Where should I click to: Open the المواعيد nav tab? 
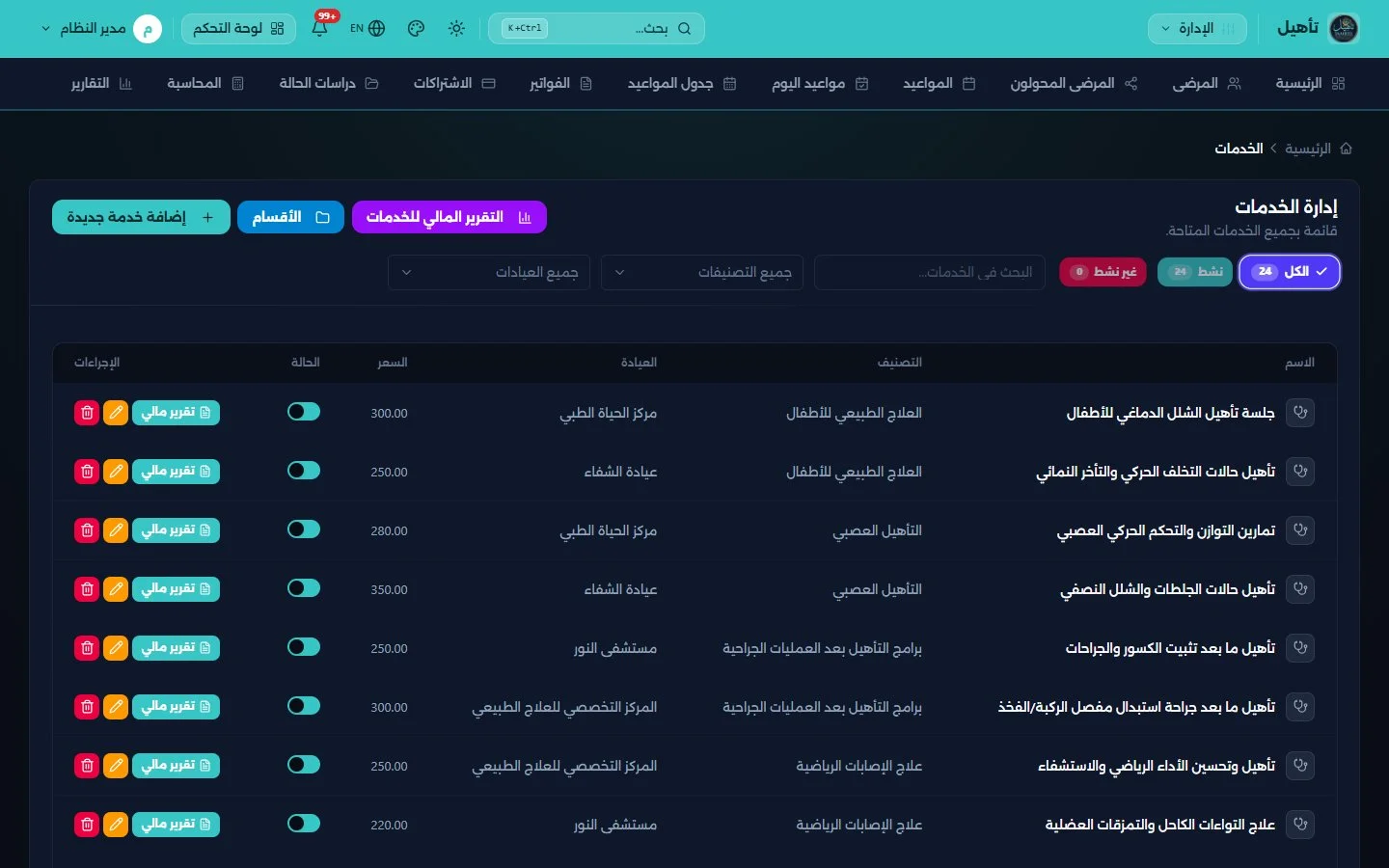coord(939,84)
